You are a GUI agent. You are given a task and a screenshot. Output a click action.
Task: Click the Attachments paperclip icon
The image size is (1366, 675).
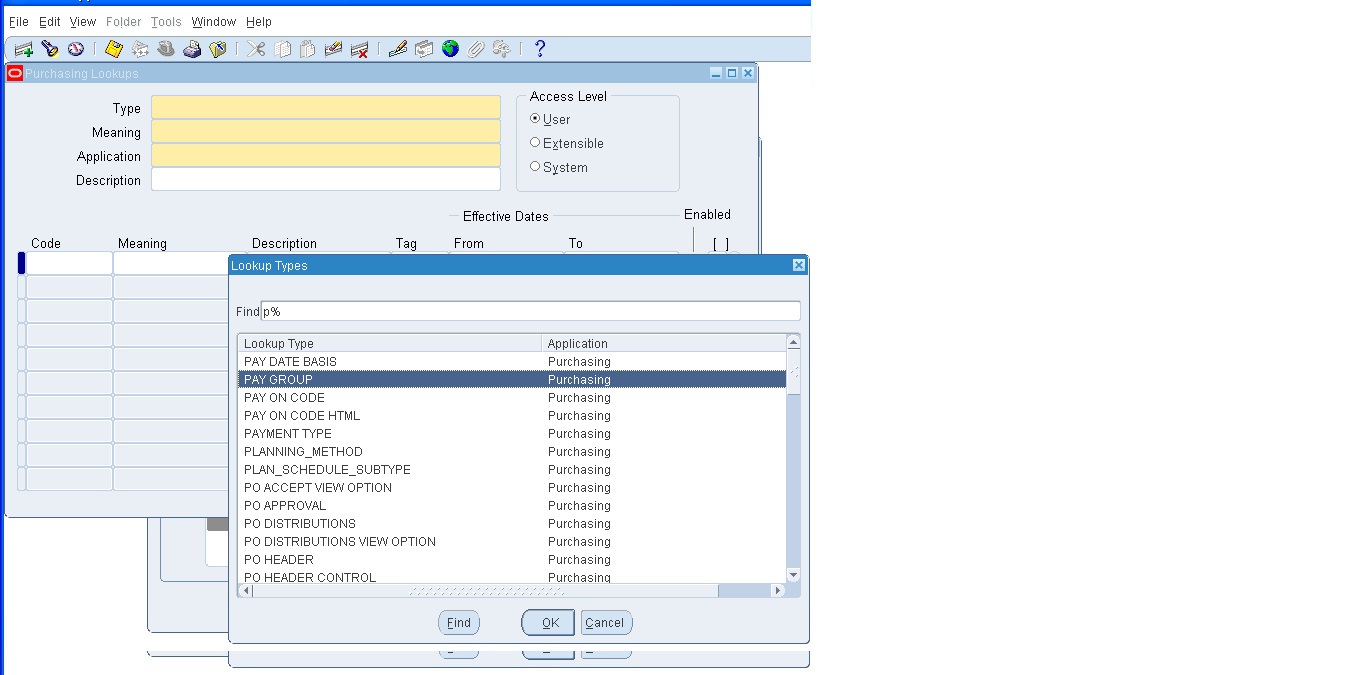point(475,48)
